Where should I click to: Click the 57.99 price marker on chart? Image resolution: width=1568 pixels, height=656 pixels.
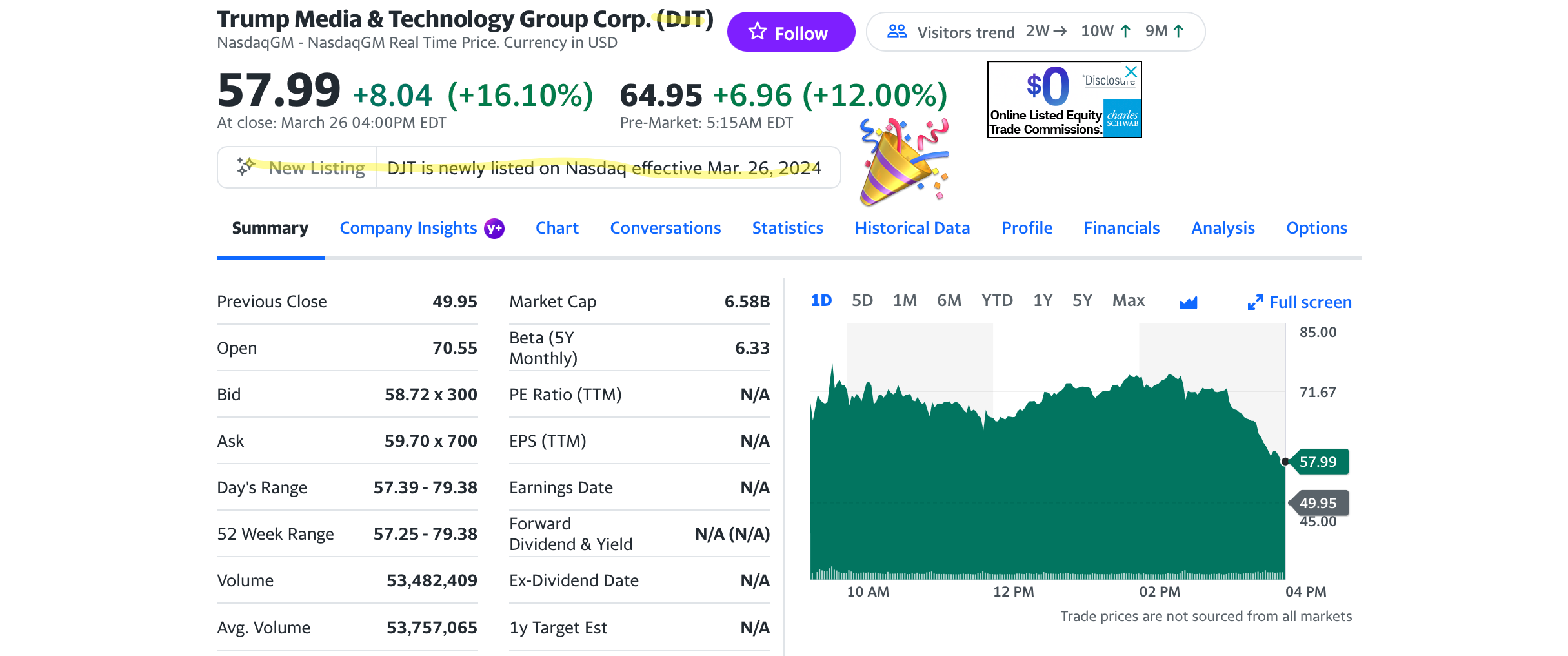(x=1318, y=462)
